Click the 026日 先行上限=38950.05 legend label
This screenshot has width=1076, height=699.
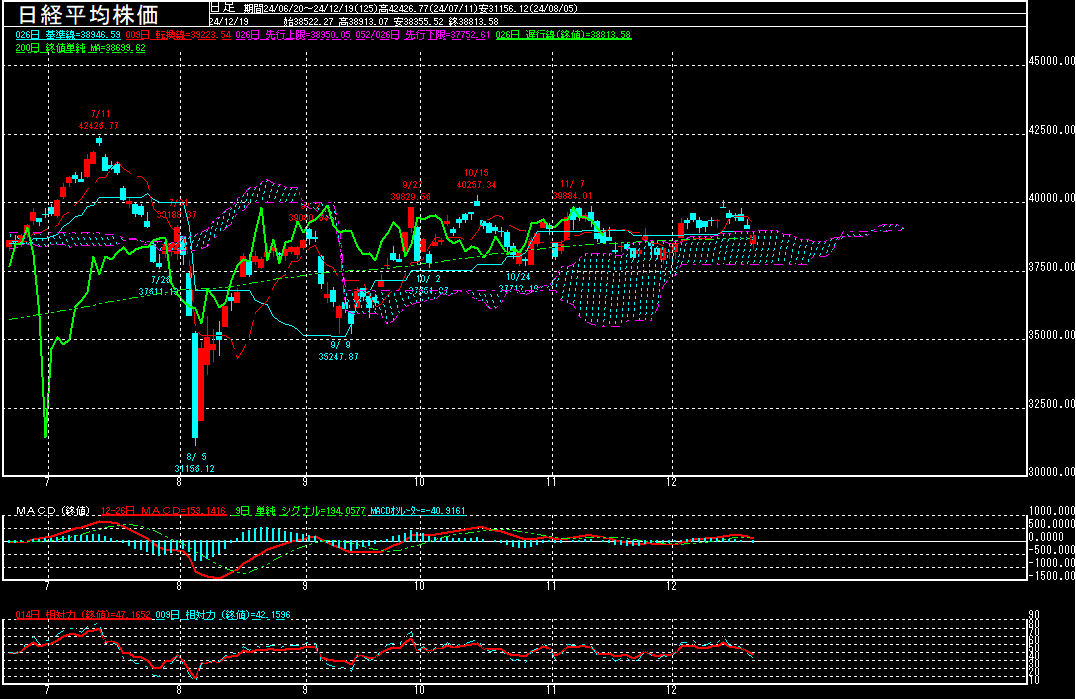pos(293,34)
